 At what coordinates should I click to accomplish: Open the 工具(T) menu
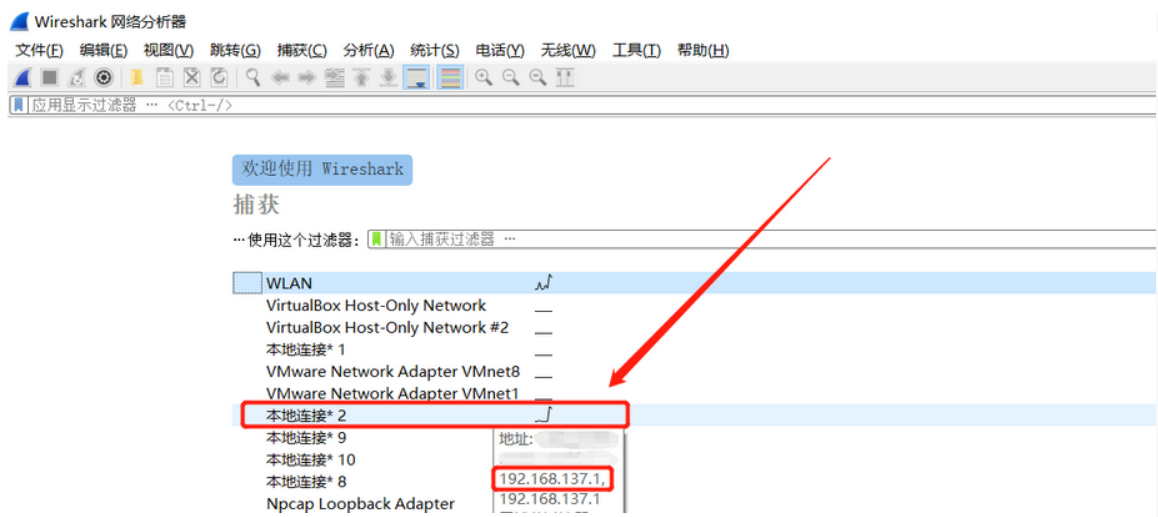(637, 50)
